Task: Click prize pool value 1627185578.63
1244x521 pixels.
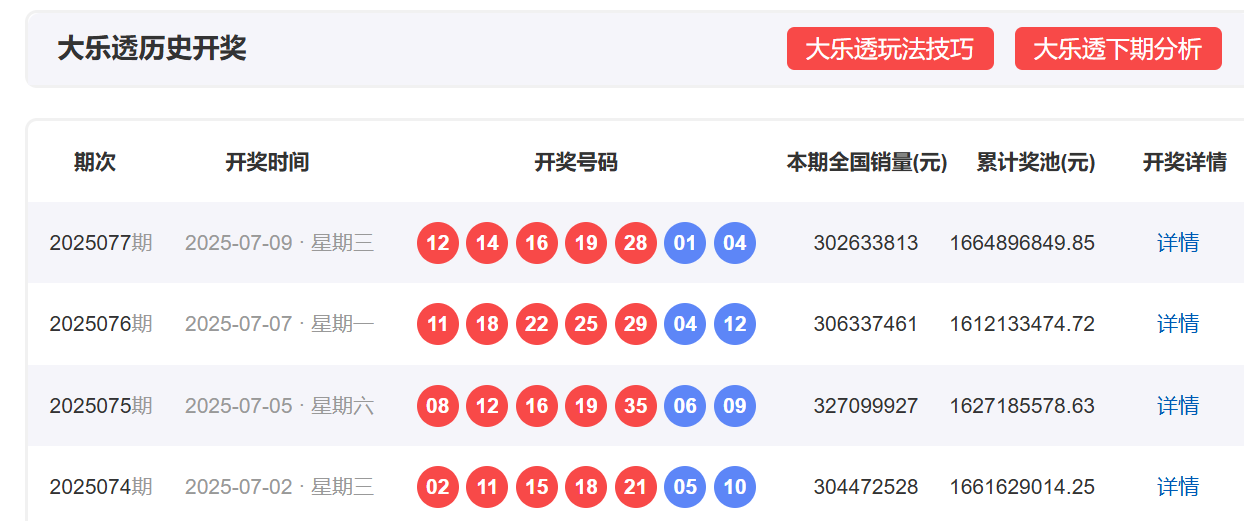Action: (1022, 406)
